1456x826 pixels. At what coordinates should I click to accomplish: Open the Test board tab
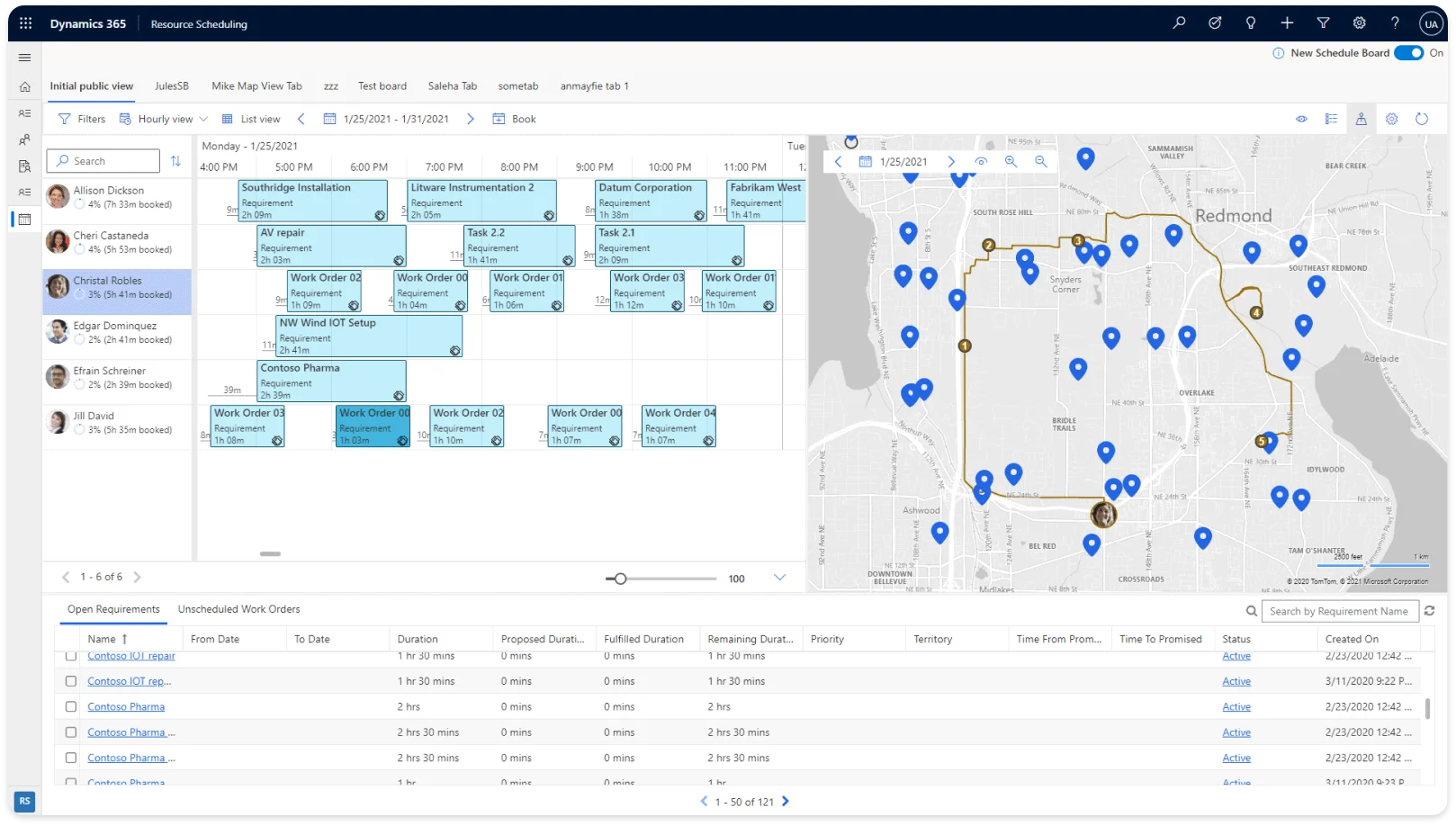click(382, 85)
